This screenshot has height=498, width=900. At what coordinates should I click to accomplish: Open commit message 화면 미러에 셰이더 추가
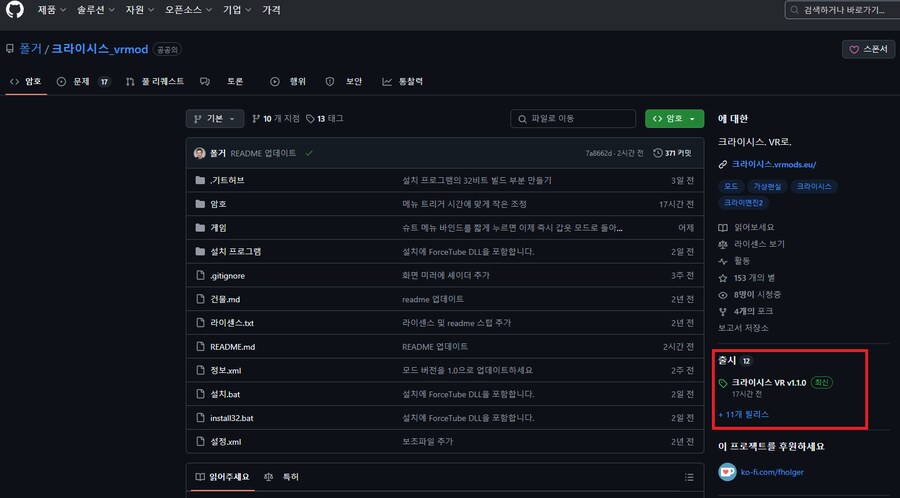click(446, 275)
